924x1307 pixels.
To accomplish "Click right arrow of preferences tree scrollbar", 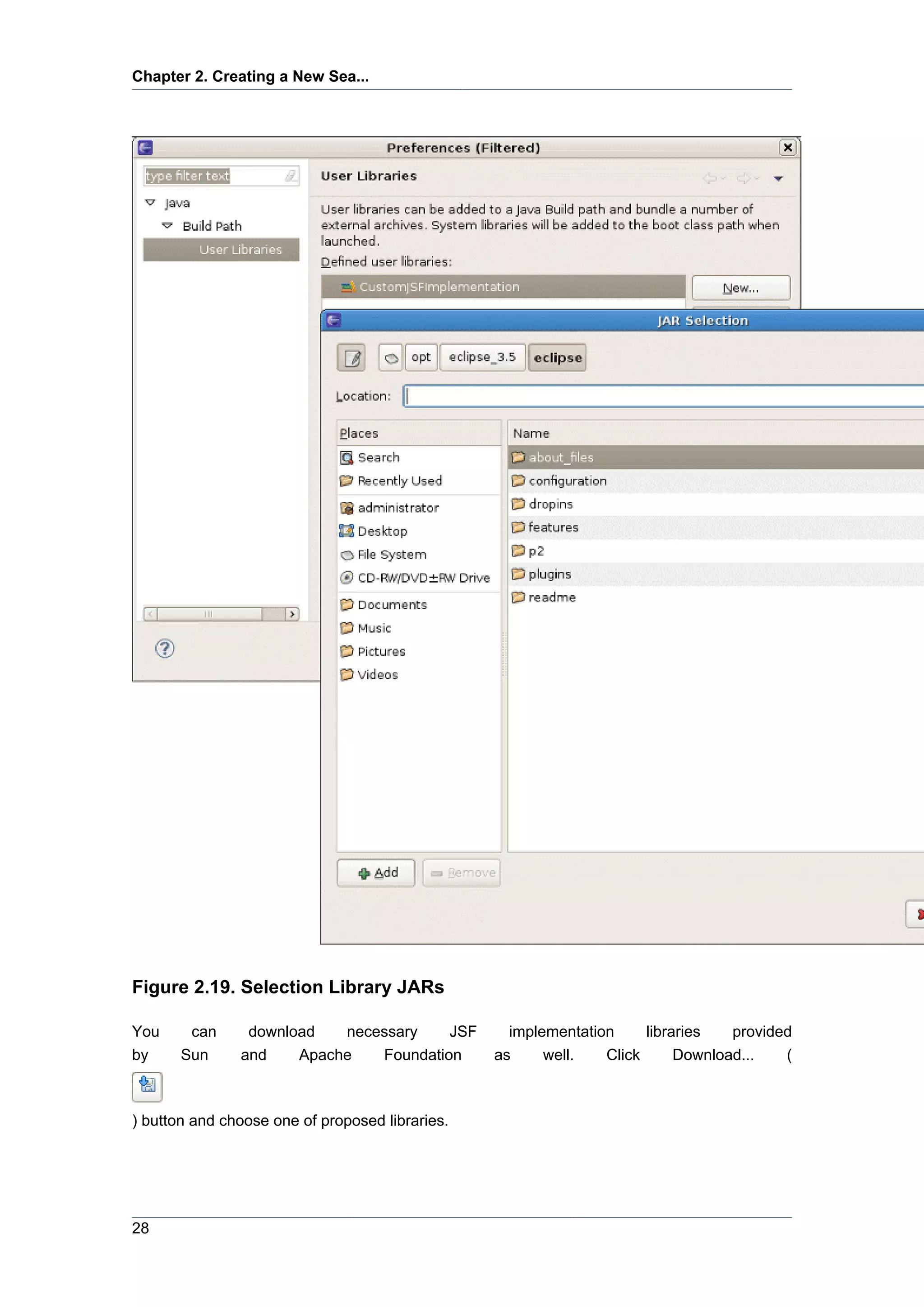I will [x=292, y=614].
